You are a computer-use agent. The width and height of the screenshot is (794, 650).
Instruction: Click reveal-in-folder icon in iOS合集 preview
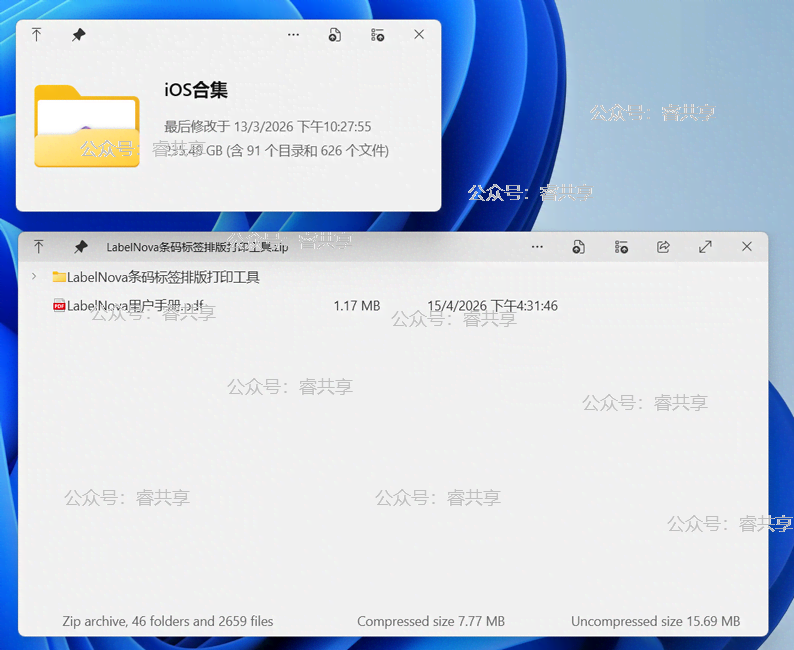click(x=377, y=35)
